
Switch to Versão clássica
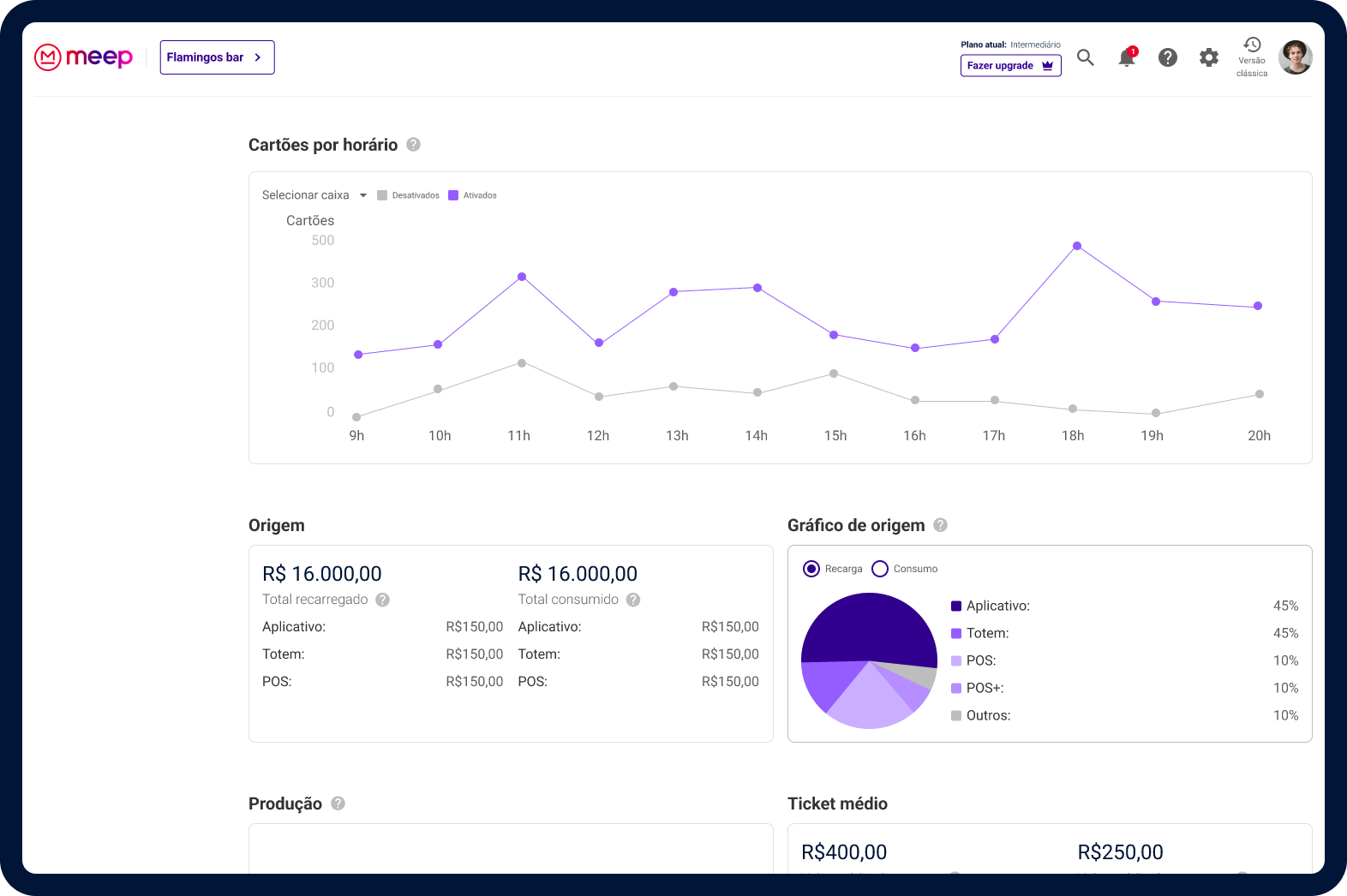[x=1252, y=57]
